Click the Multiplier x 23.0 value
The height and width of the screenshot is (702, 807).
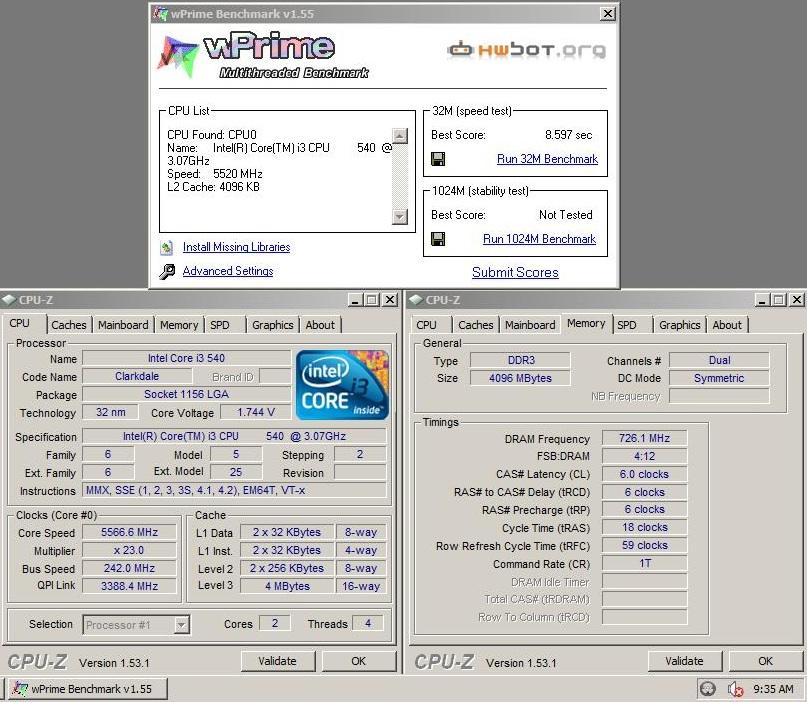click(x=130, y=550)
